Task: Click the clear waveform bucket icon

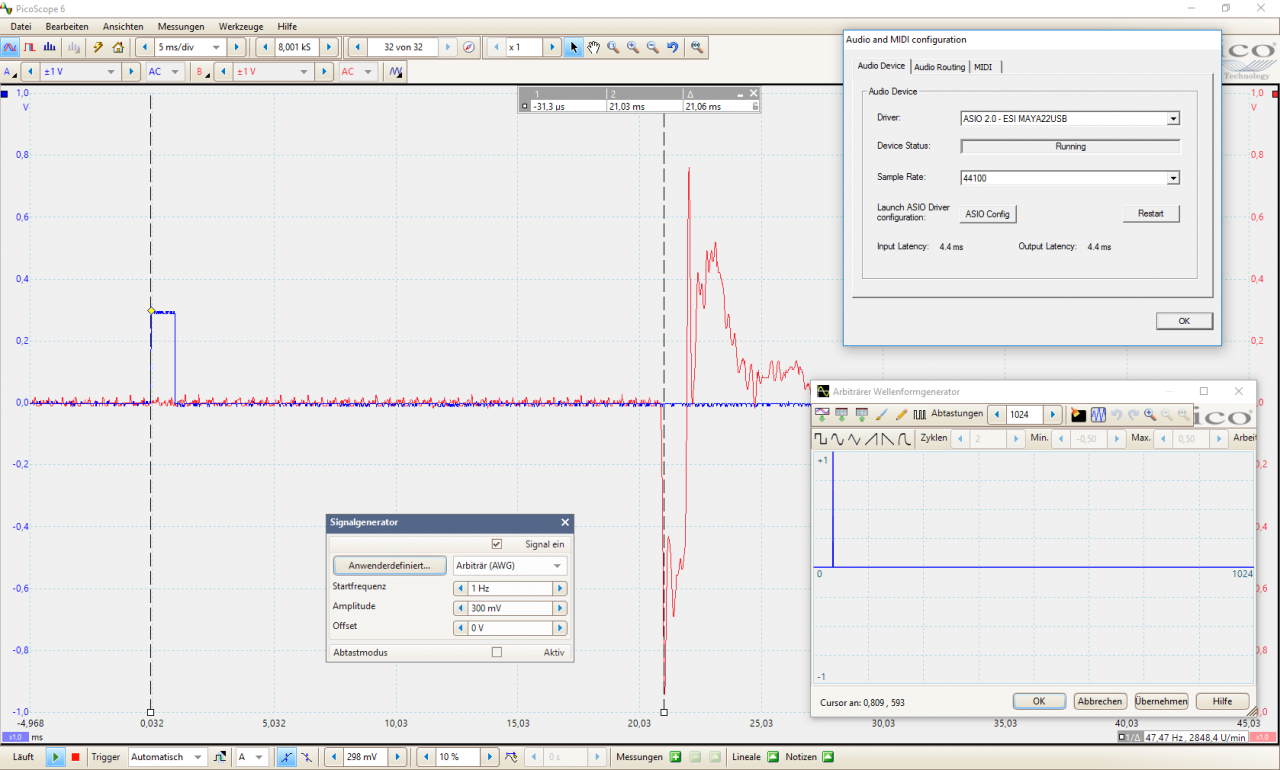Action: [x=1078, y=414]
